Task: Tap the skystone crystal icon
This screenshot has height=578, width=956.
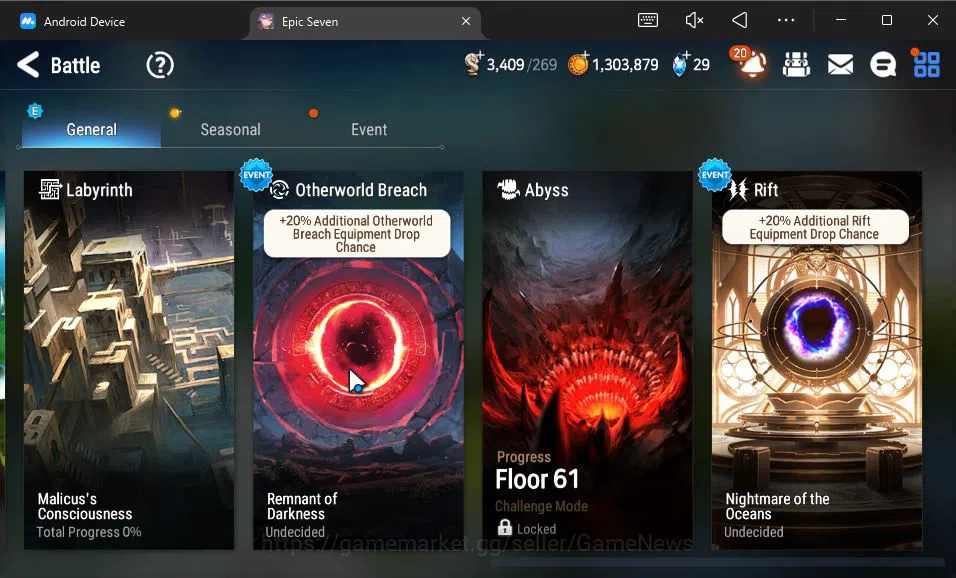Action: point(680,64)
